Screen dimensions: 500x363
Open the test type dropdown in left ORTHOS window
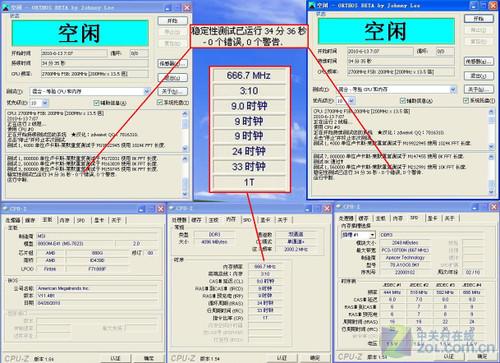tap(147, 91)
